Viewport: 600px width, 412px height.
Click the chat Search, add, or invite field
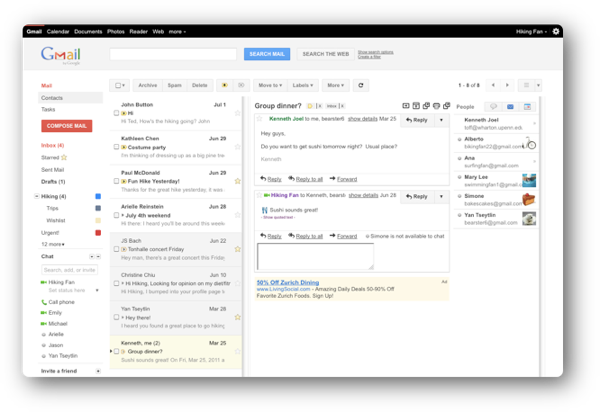pos(69,270)
